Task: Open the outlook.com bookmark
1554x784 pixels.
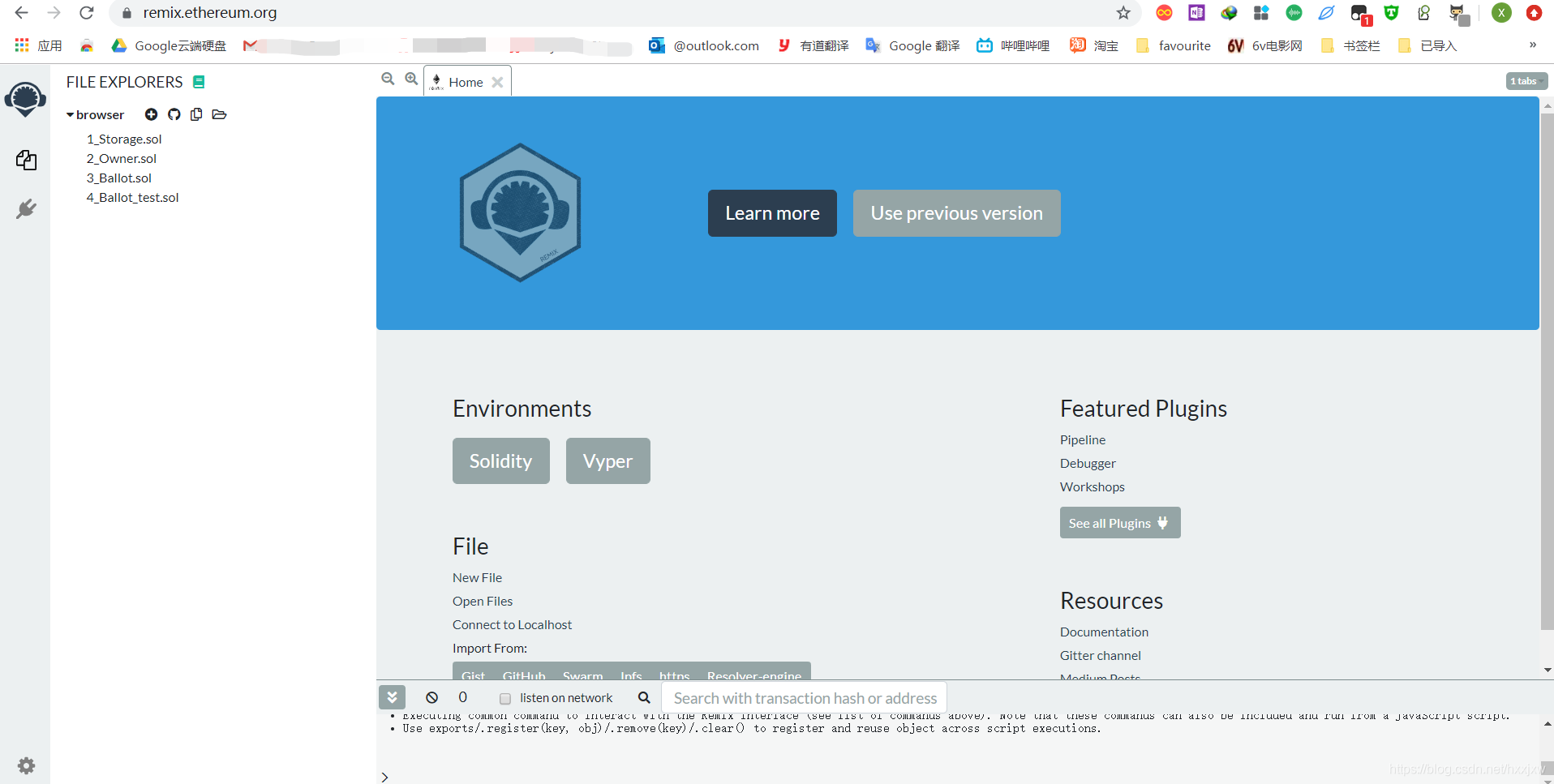Action: [704, 45]
